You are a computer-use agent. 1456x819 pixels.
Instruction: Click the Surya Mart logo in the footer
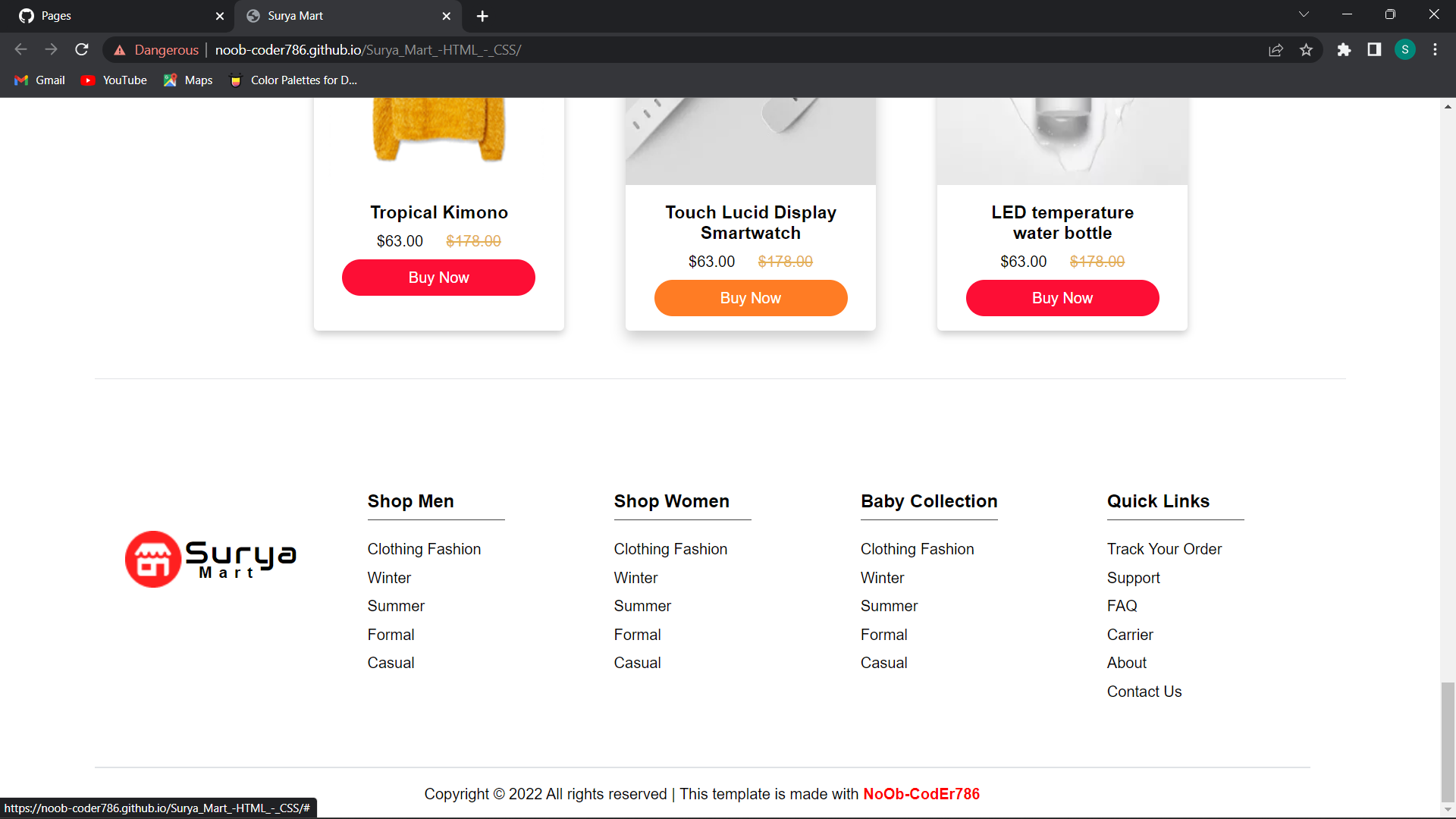coord(210,559)
